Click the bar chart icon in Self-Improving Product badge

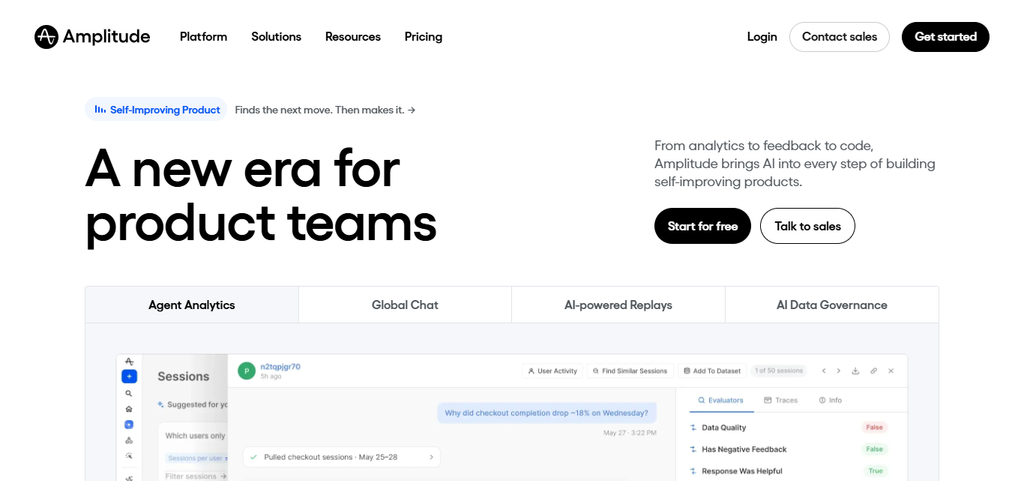click(x=100, y=110)
